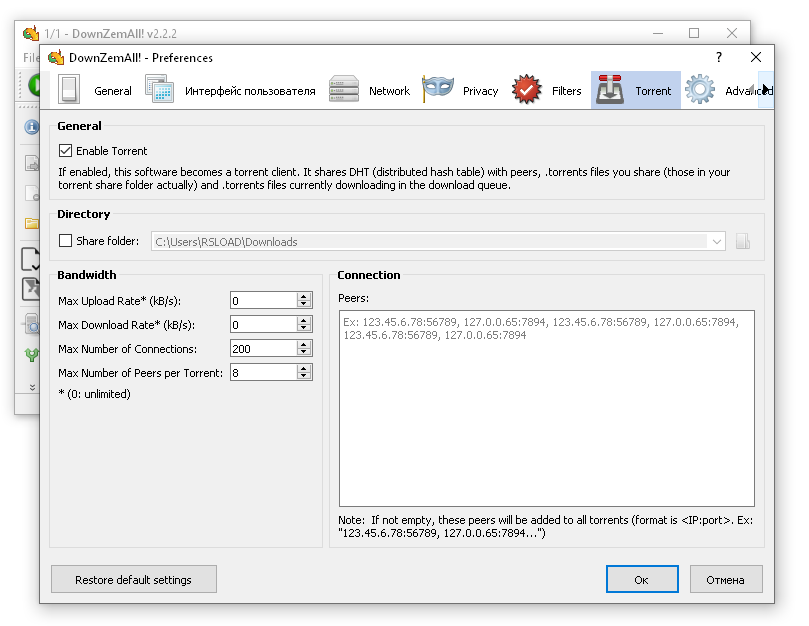
Task: Click the green arrow icon in main sidebar
Action: coord(32,355)
